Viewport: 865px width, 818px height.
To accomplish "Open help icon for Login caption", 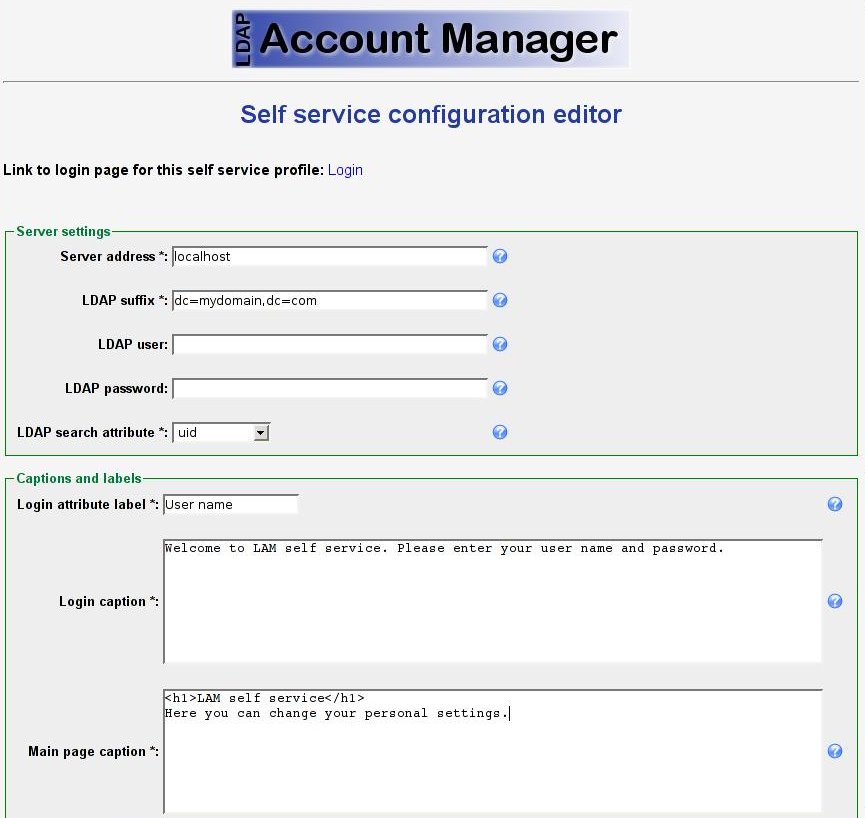I will tap(835, 601).
